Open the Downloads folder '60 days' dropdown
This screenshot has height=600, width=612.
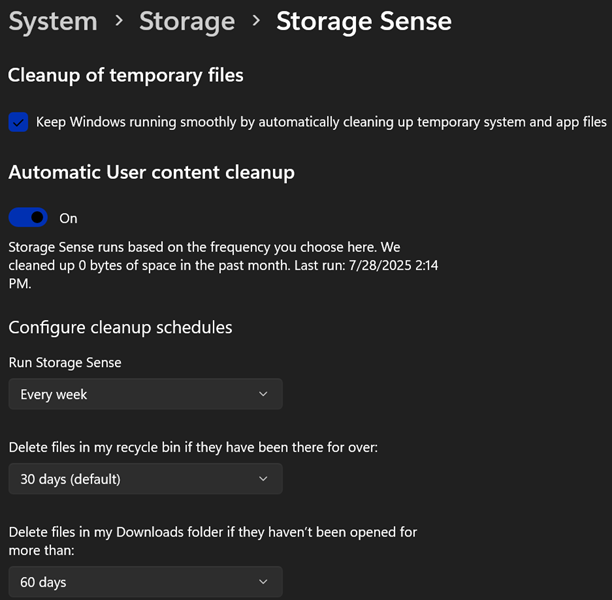(x=145, y=582)
